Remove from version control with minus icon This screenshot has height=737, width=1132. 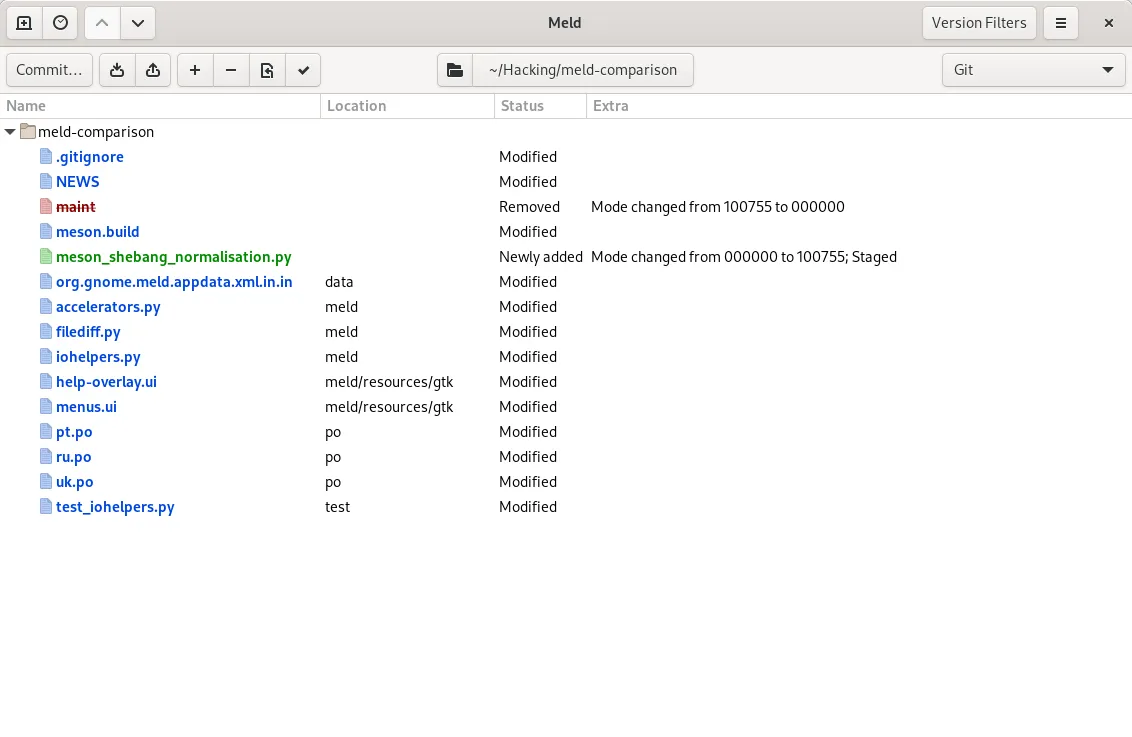tap(231, 70)
